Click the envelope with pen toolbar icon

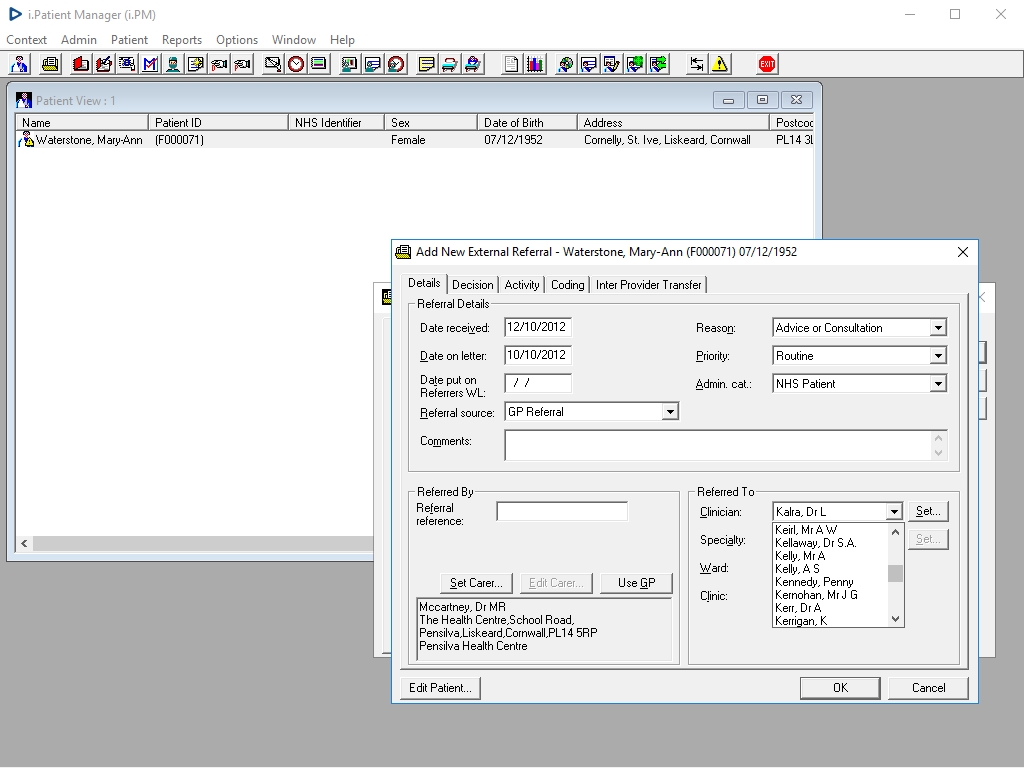coord(273,64)
